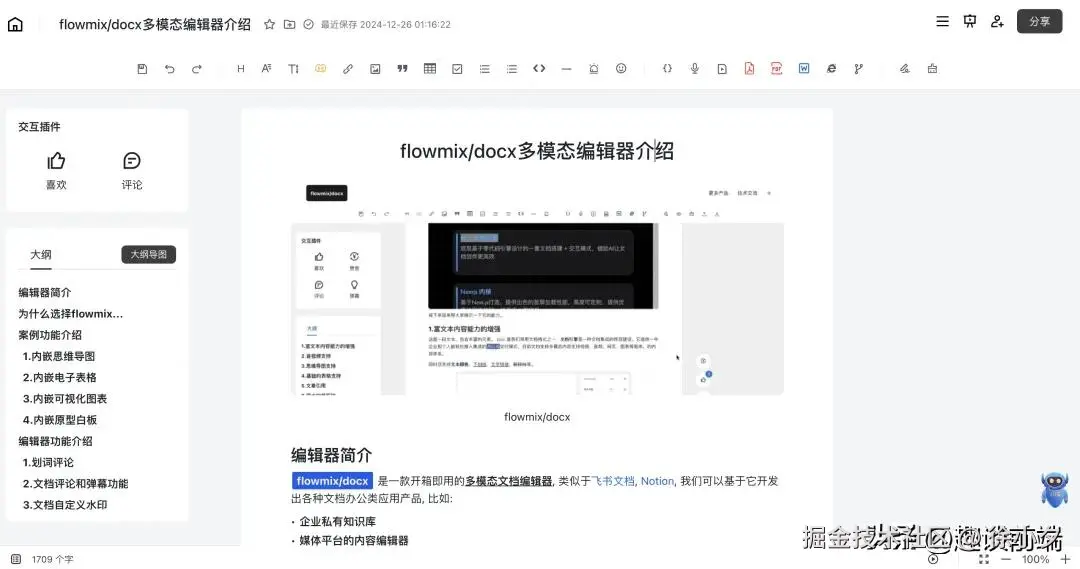Open the text size T tool
The width and height of the screenshot is (1080, 569).
coord(293,69)
